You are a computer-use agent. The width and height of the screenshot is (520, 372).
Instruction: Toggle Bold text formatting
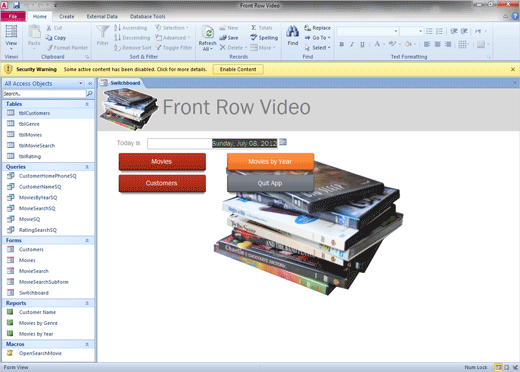click(x=341, y=44)
